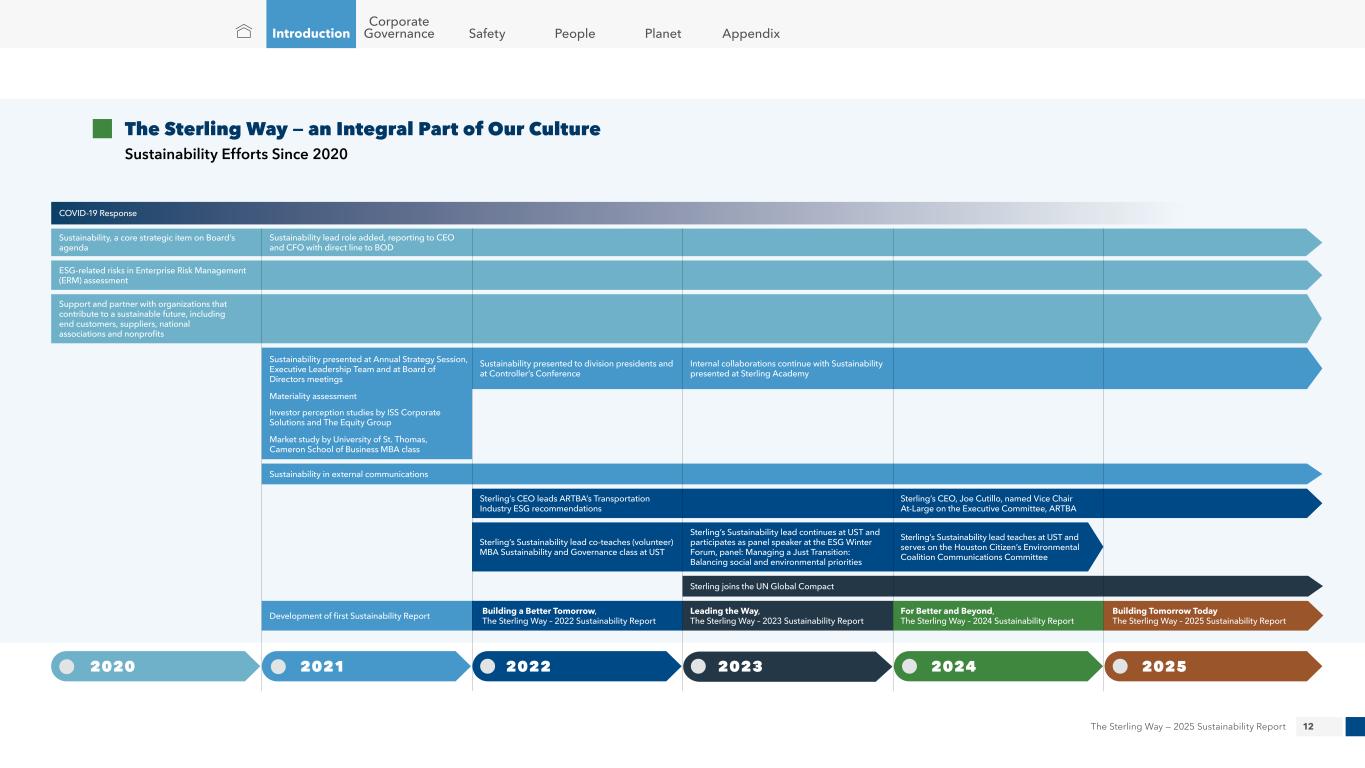1365x768 pixels.
Task: Click the blue square beside page number
Action: (1354, 727)
